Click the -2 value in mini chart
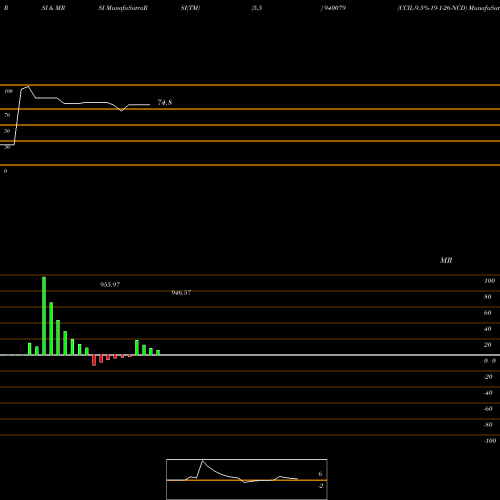500x500 pixels. pos(320,486)
